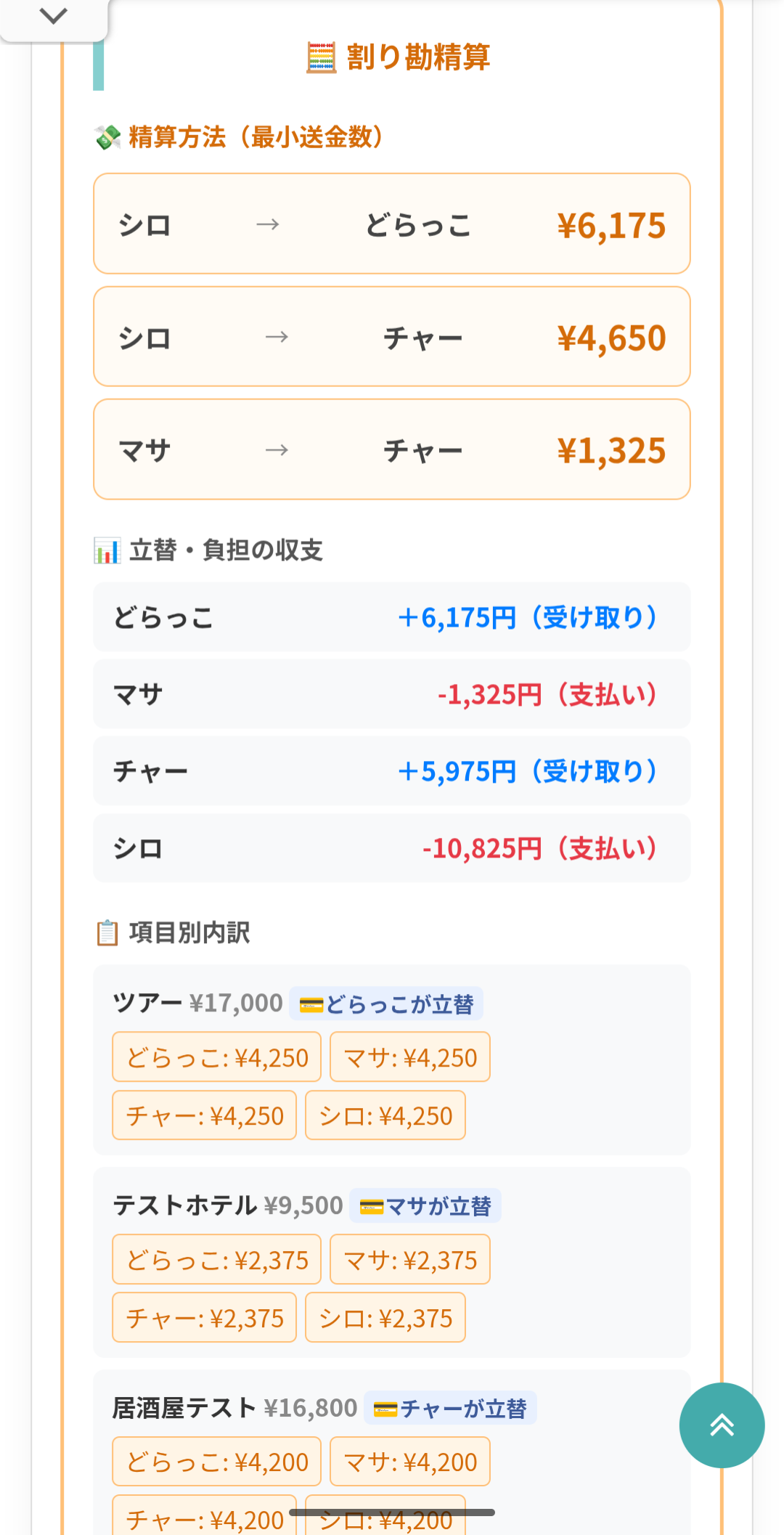
Task: Tap the credit card icon in チャーが立替 badge
Action: pyautogui.click(x=385, y=1409)
